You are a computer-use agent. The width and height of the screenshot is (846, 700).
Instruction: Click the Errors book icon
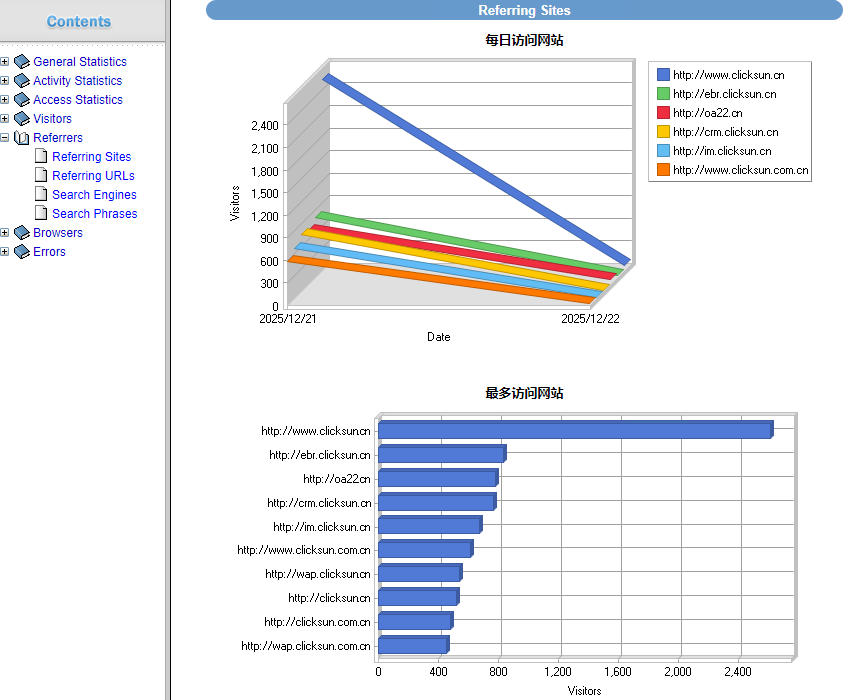pos(22,252)
